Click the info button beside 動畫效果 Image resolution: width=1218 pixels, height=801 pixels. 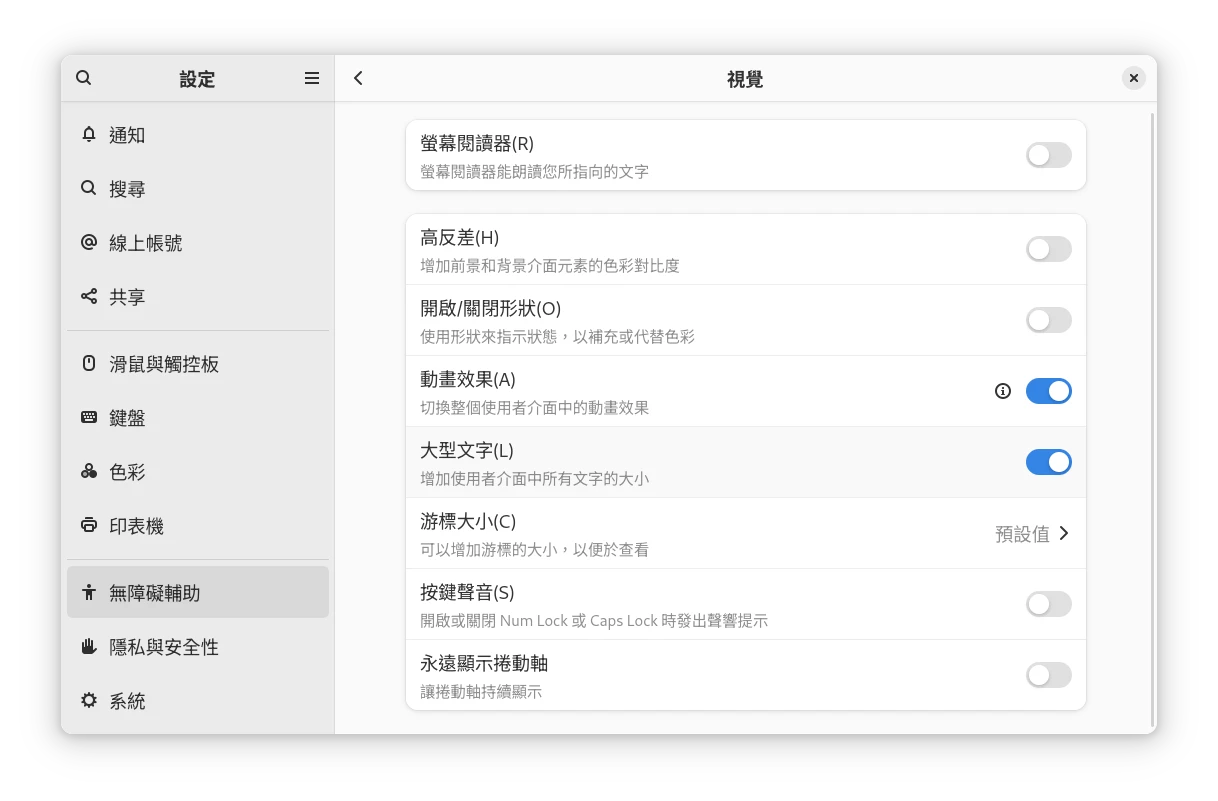tap(1002, 391)
